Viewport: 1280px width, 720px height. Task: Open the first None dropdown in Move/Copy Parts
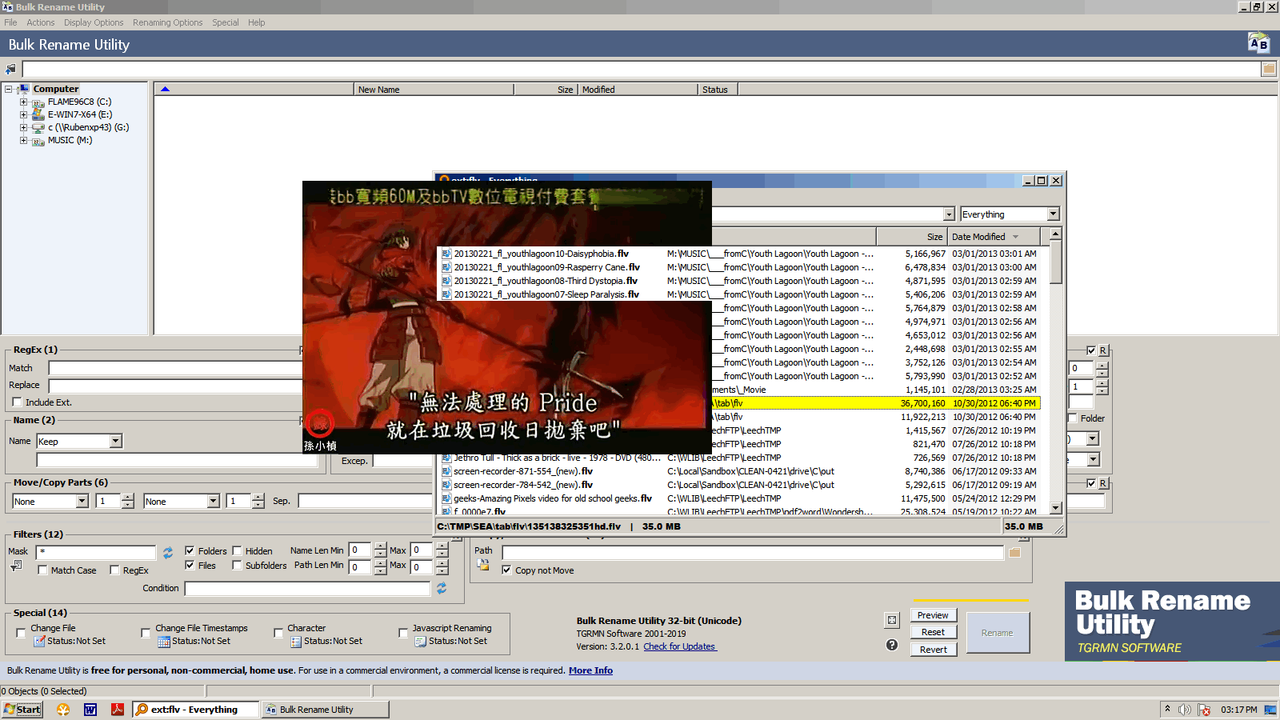tap(81, 501)
